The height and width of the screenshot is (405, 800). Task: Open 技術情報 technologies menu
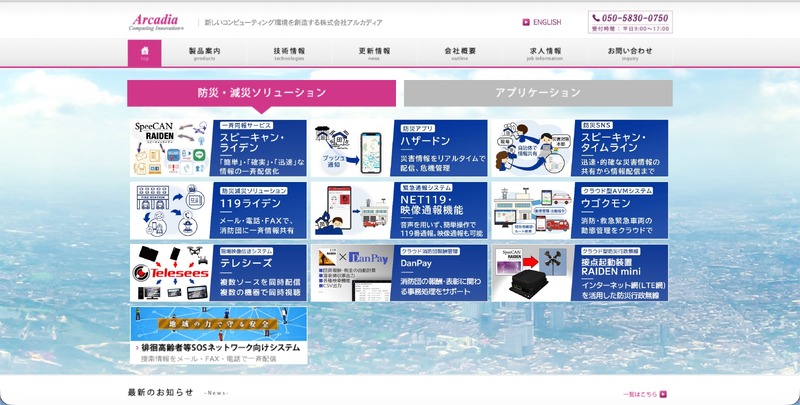289,53
